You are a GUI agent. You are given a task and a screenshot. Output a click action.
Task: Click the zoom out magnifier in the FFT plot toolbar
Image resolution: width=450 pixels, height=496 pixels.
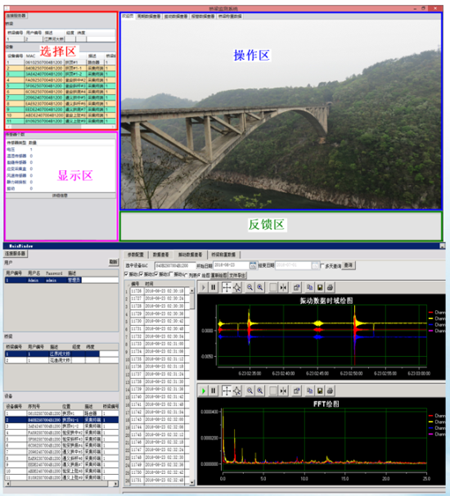(250, 391)
